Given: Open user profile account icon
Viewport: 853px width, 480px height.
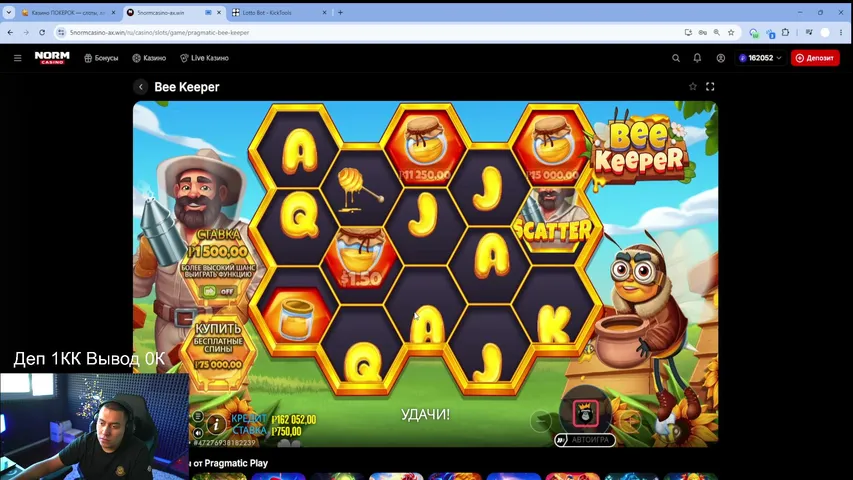Looking at the screenshot, I should [x=721, y=58].
